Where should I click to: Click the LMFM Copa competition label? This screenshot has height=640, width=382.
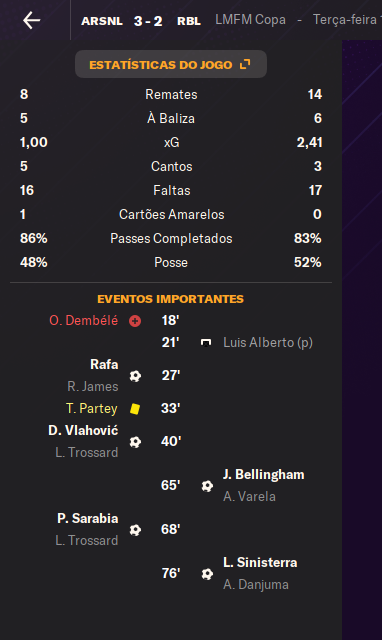click(x=250, y=20)
